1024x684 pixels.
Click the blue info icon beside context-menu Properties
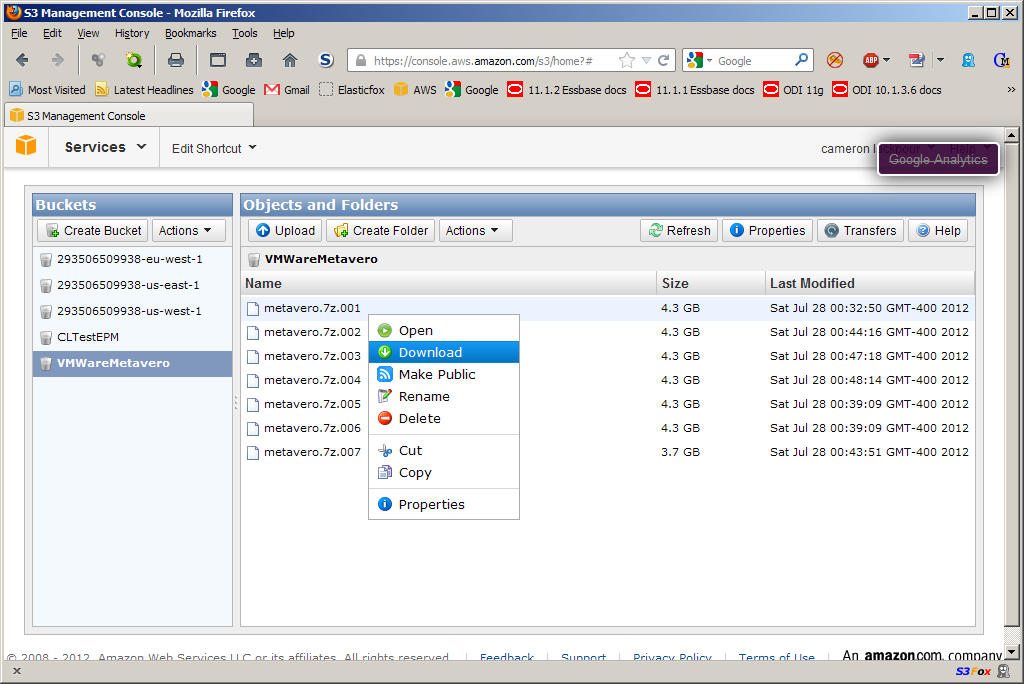pyautogui.click(x=385, y=504)
